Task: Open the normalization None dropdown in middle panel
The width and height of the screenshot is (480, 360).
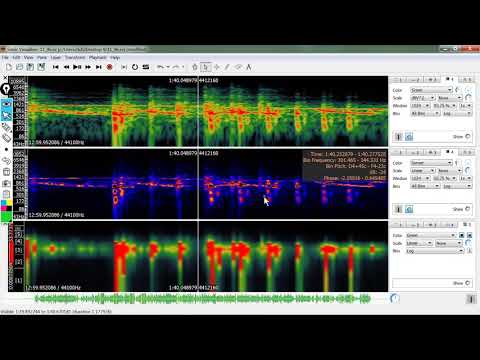Action: coord(450,171)
